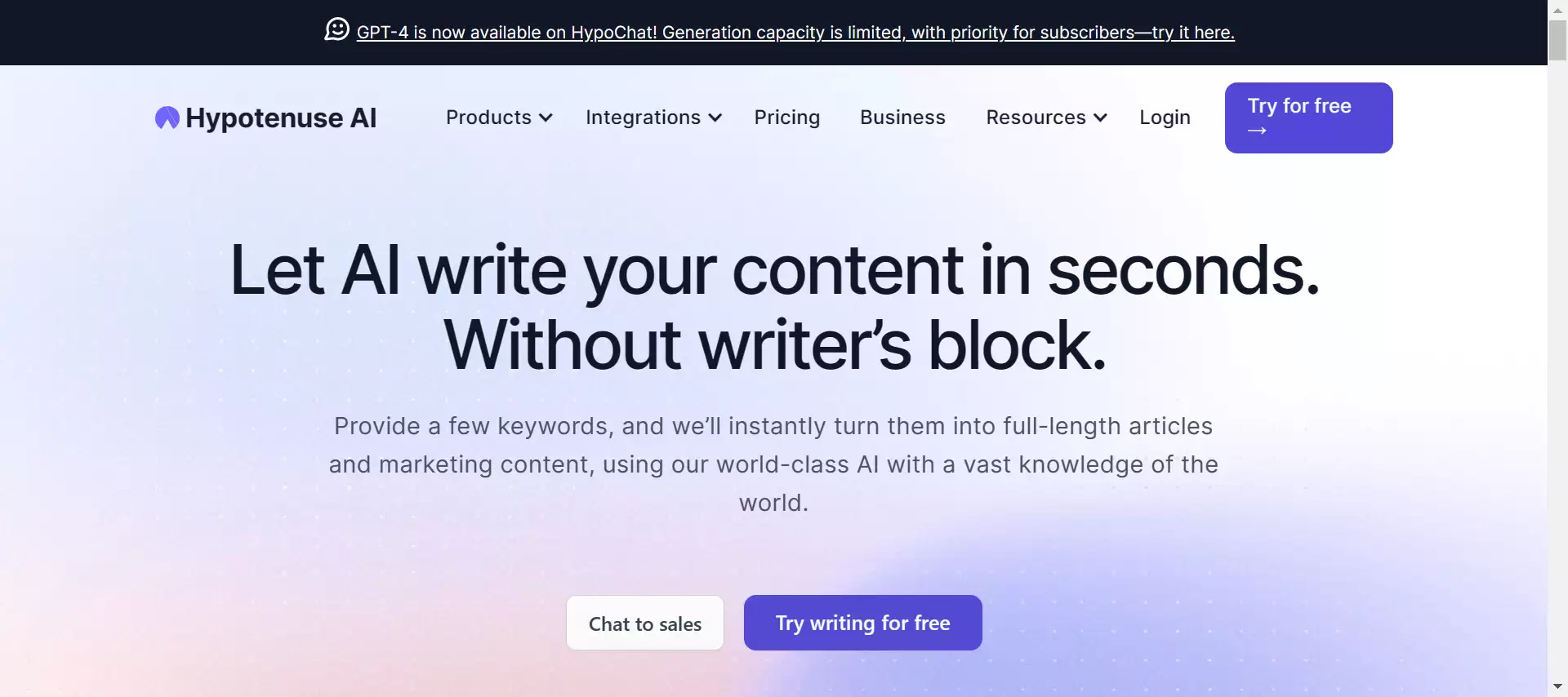Click the scrollbar down arrow
The width and height of the screenshot is (1568, 697).
[1557, 686]
